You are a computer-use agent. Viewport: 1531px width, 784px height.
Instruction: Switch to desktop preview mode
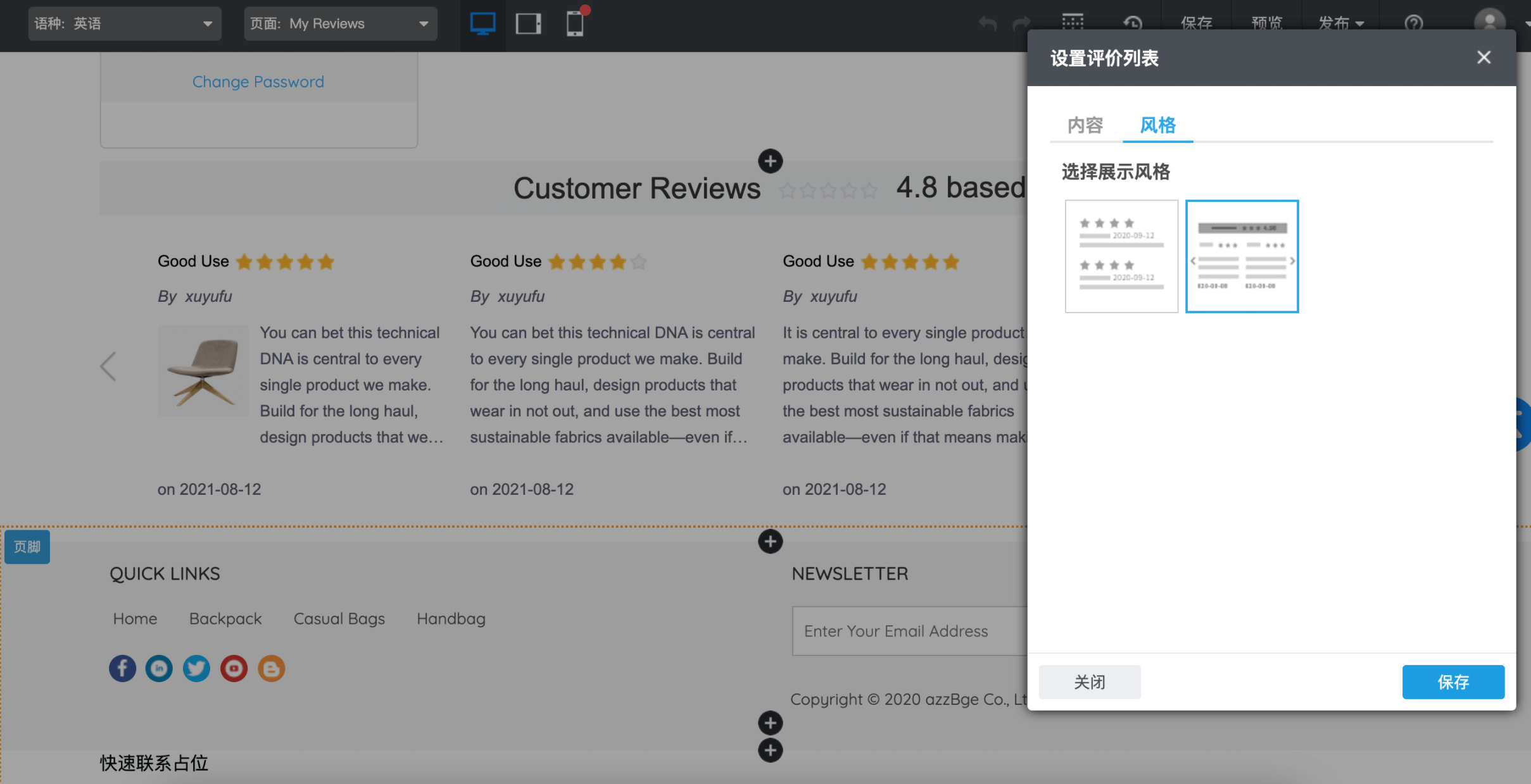pyautogui.click(x=482, y=23)
